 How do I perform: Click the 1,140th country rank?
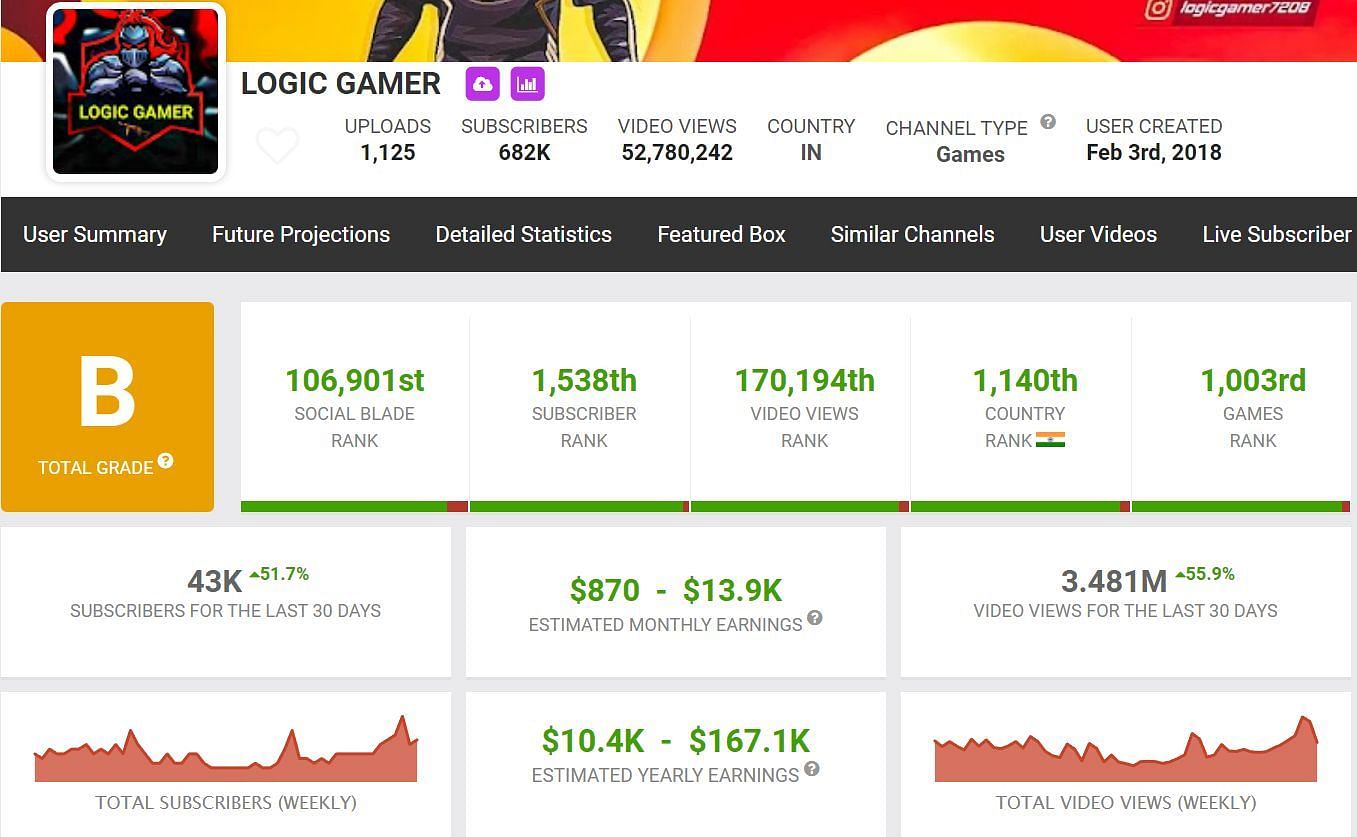(1025, 381)
